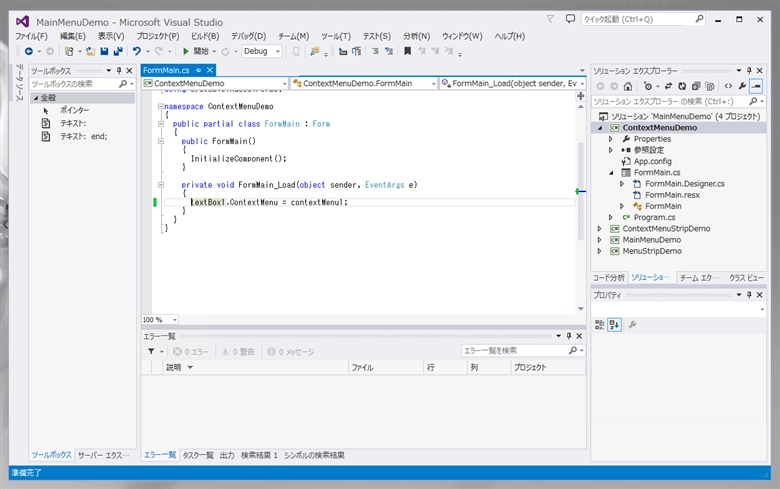Click the Alphabetical sort icon in Properties panel

614,325
